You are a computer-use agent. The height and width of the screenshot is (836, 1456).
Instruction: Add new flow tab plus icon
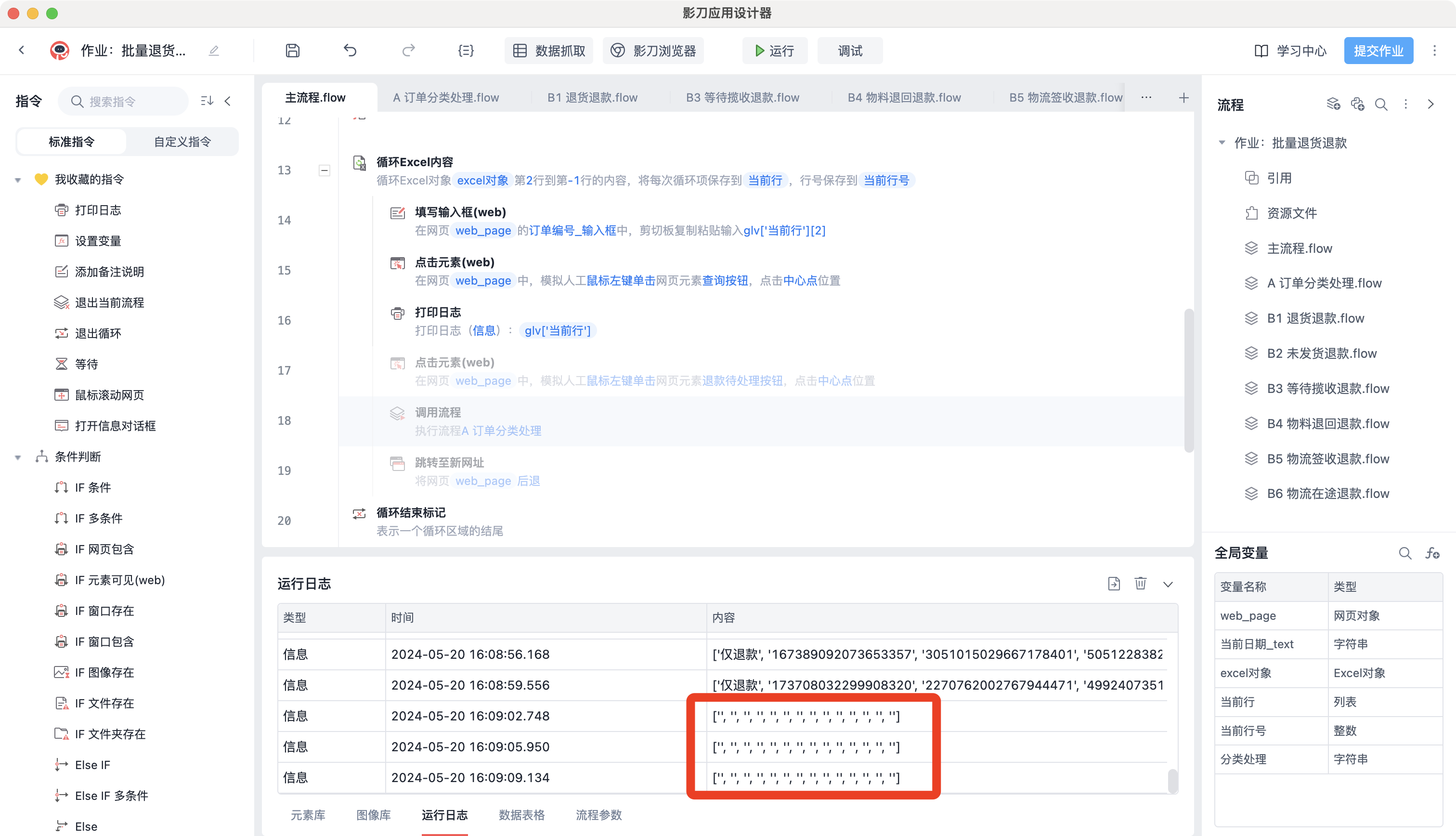1184,98
